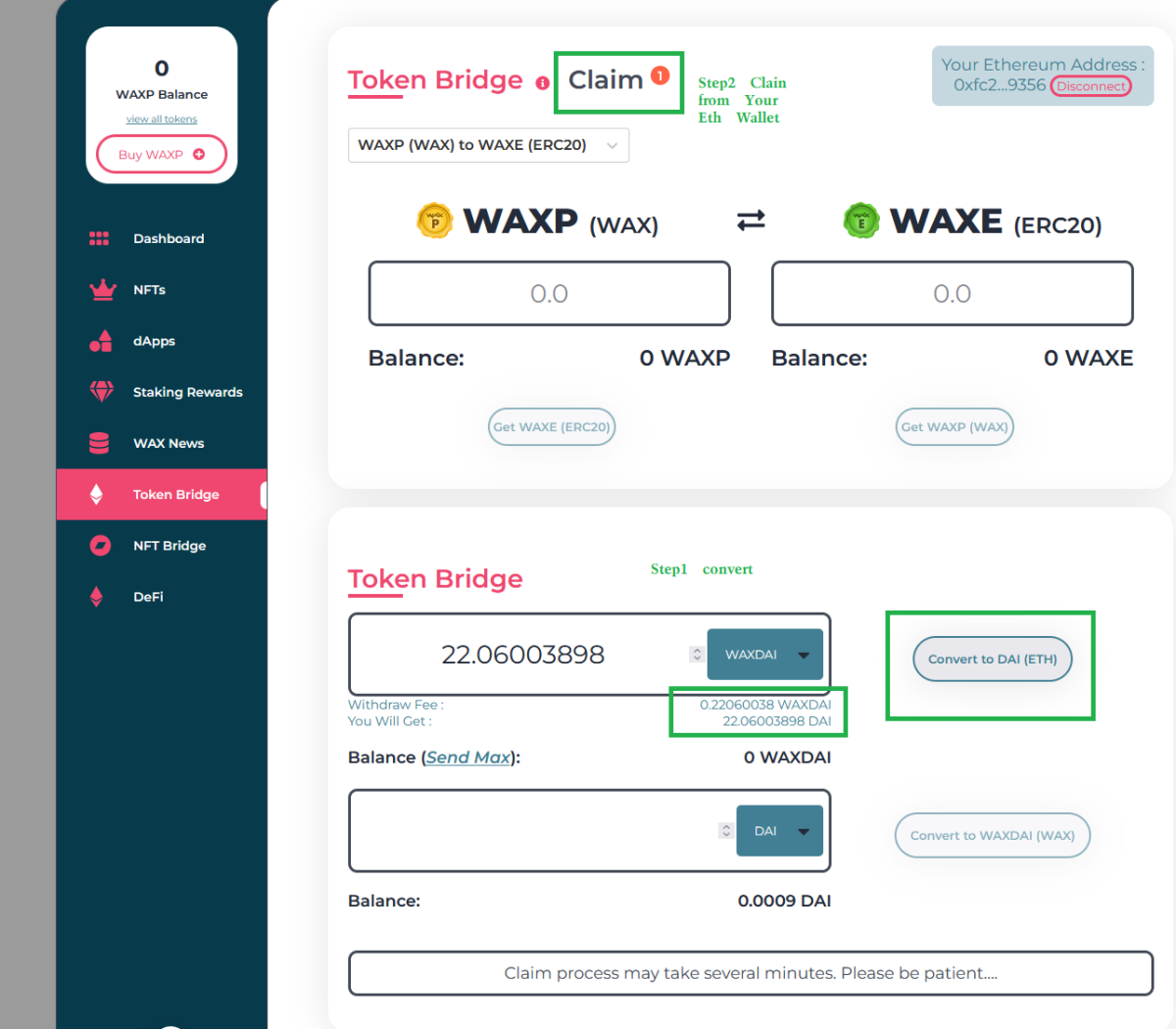Screen dimensions: 1176x1029
Task: Open view all tokens link
Action: [x=161, y=119]
